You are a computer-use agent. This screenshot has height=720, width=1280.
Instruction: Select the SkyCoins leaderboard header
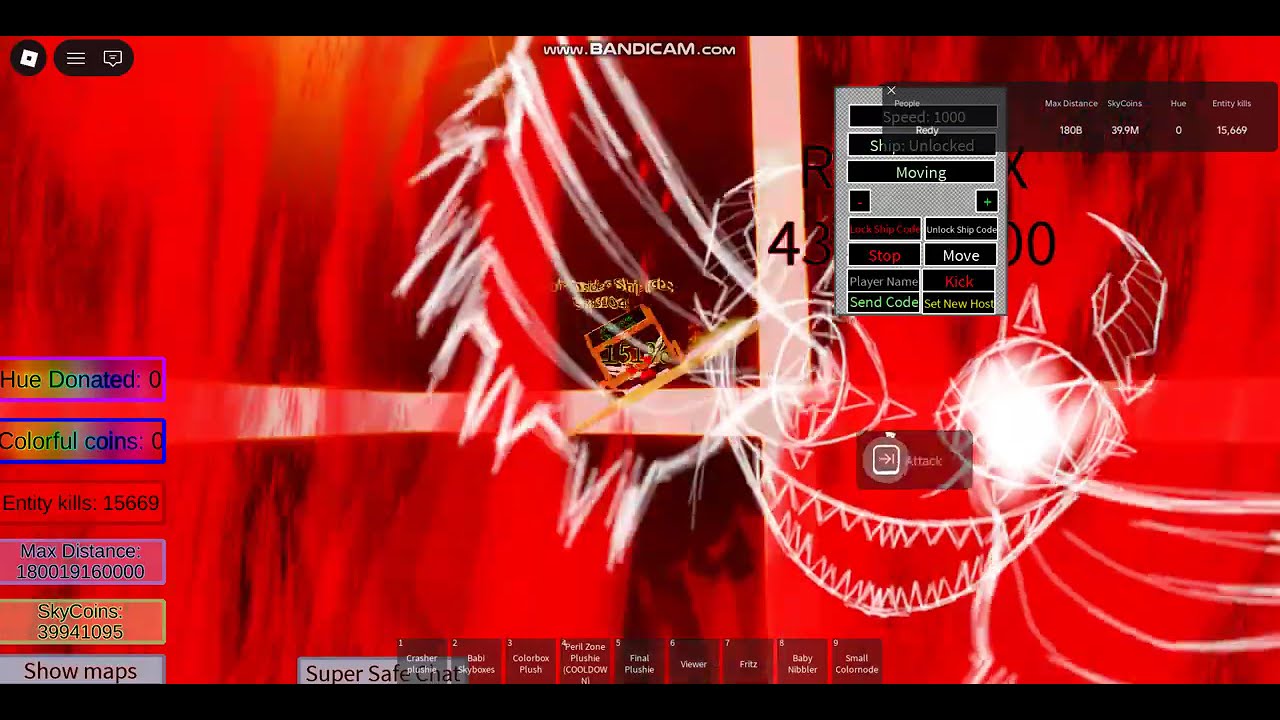[1124, 103]
